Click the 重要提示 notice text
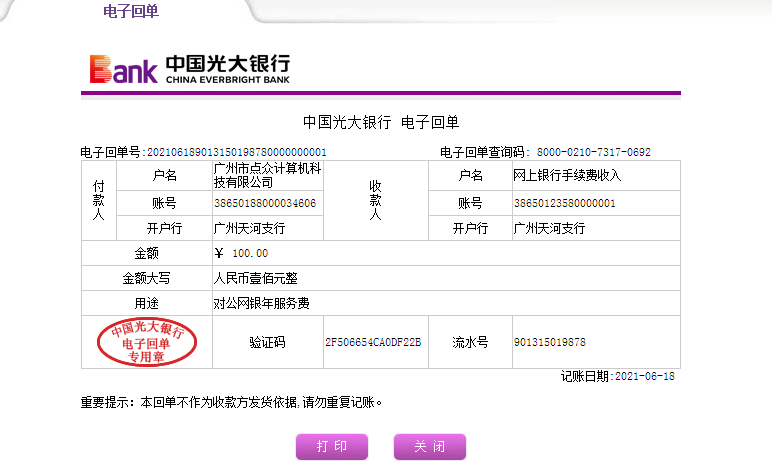The height and width of the screenshot is (473, 772). click(x=231, y=403)
